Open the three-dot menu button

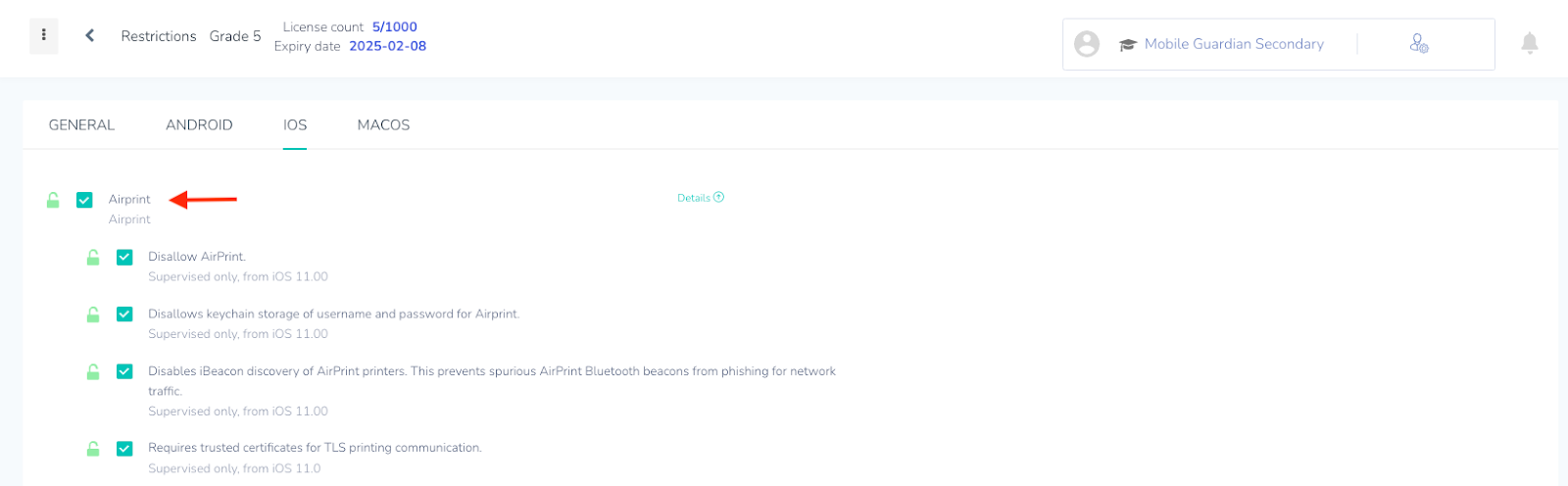[x=43, y=35]
